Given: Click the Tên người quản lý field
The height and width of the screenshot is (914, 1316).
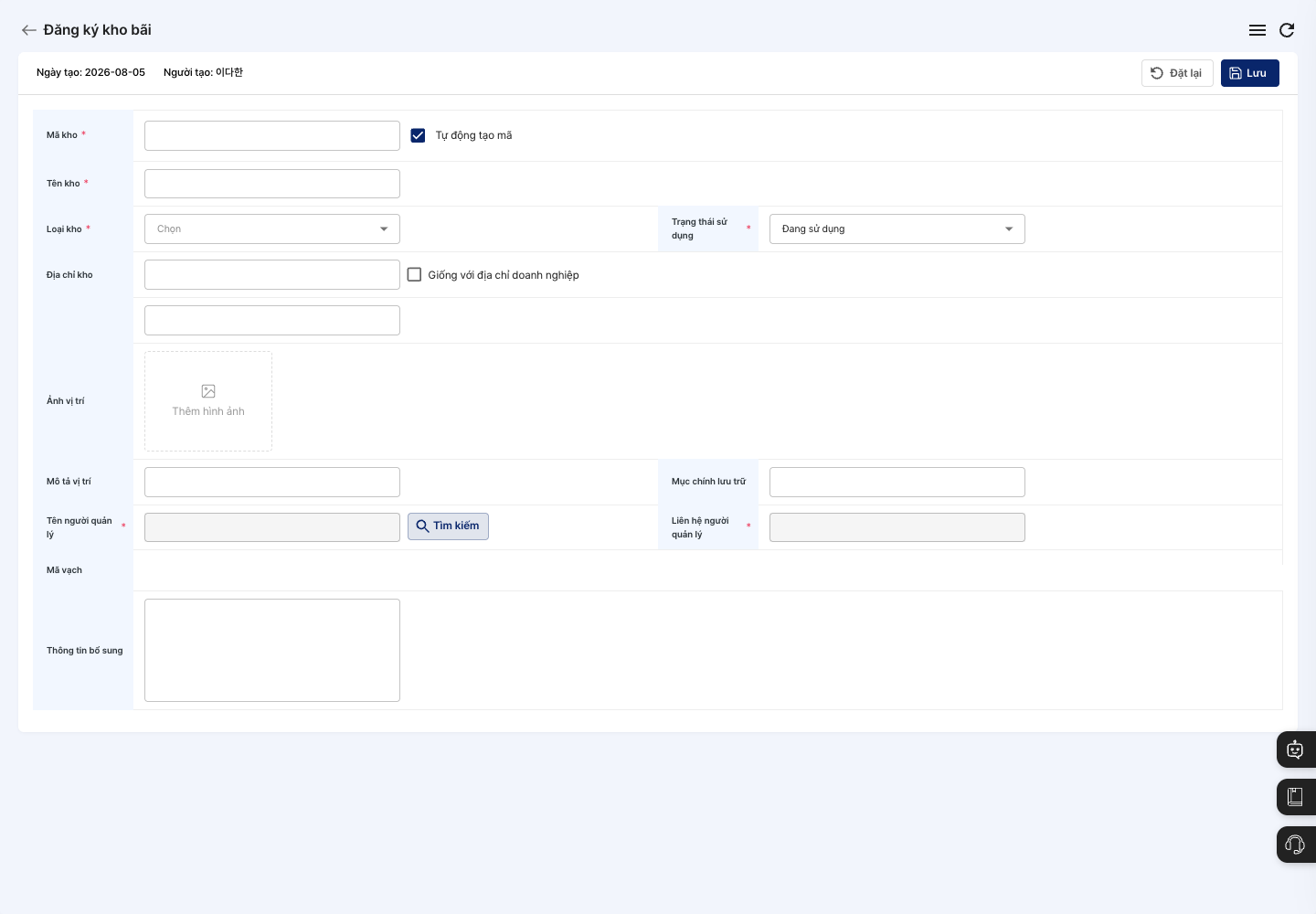Looking at the screenshot, I should point(272,527).
